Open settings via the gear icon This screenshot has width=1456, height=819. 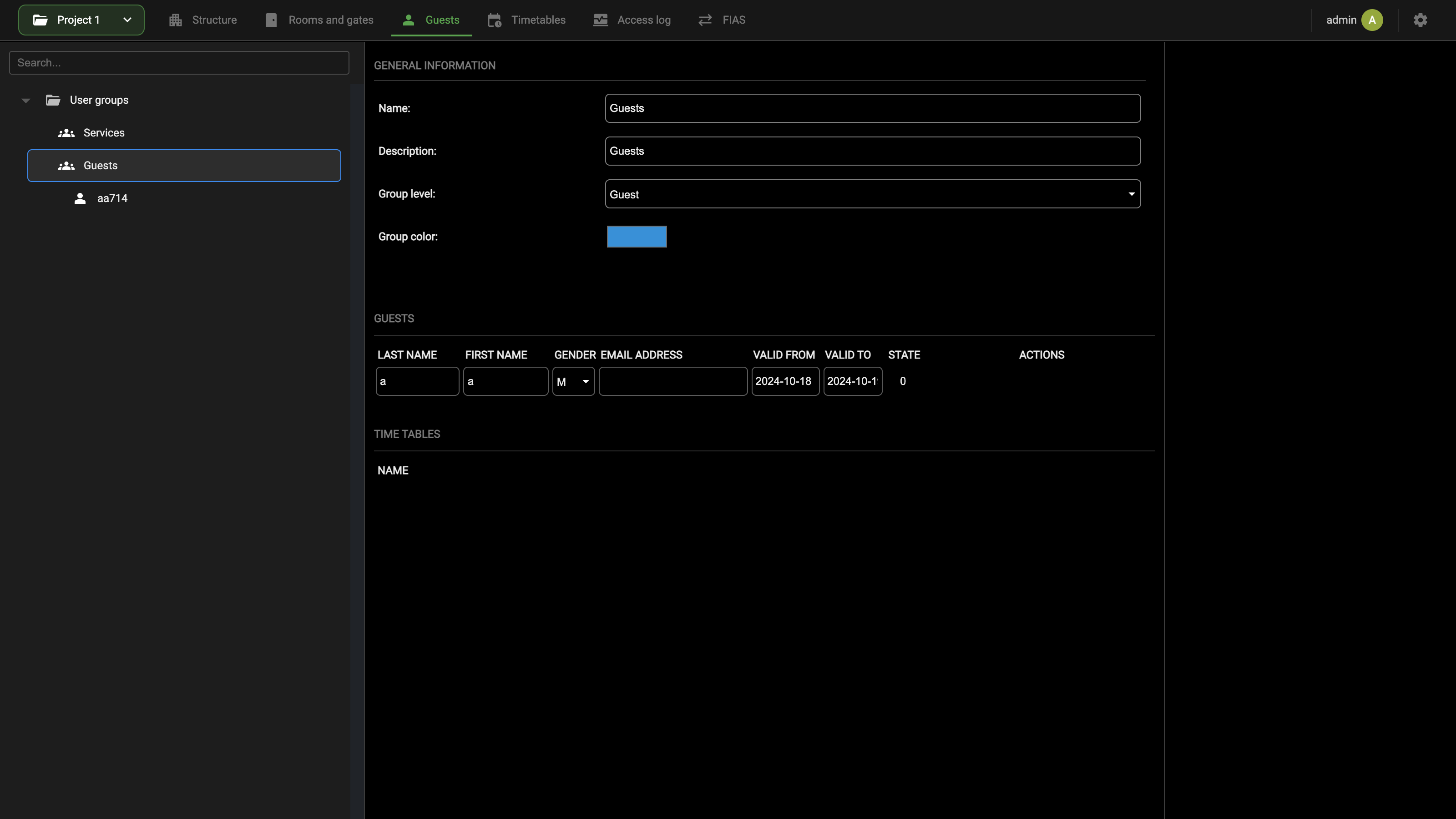coord(1420,20)
